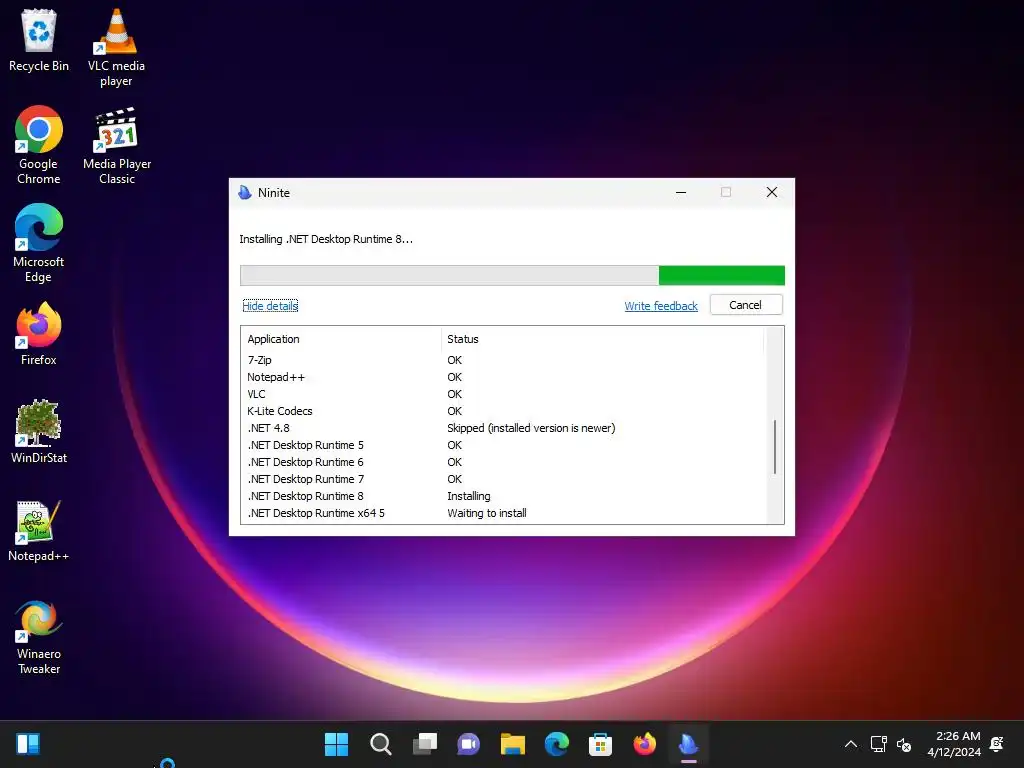Select the WinDirStat desktop shortcut
The height and width of the screenshot is (768, 1024).
pyautogui.click(x=39, y=431)
